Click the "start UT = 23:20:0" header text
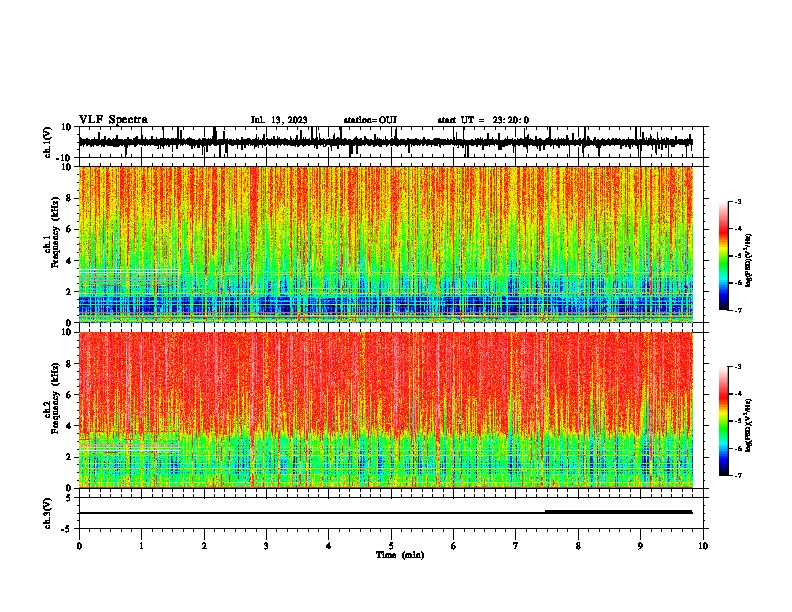792x612 pixels. click(483, 120)
